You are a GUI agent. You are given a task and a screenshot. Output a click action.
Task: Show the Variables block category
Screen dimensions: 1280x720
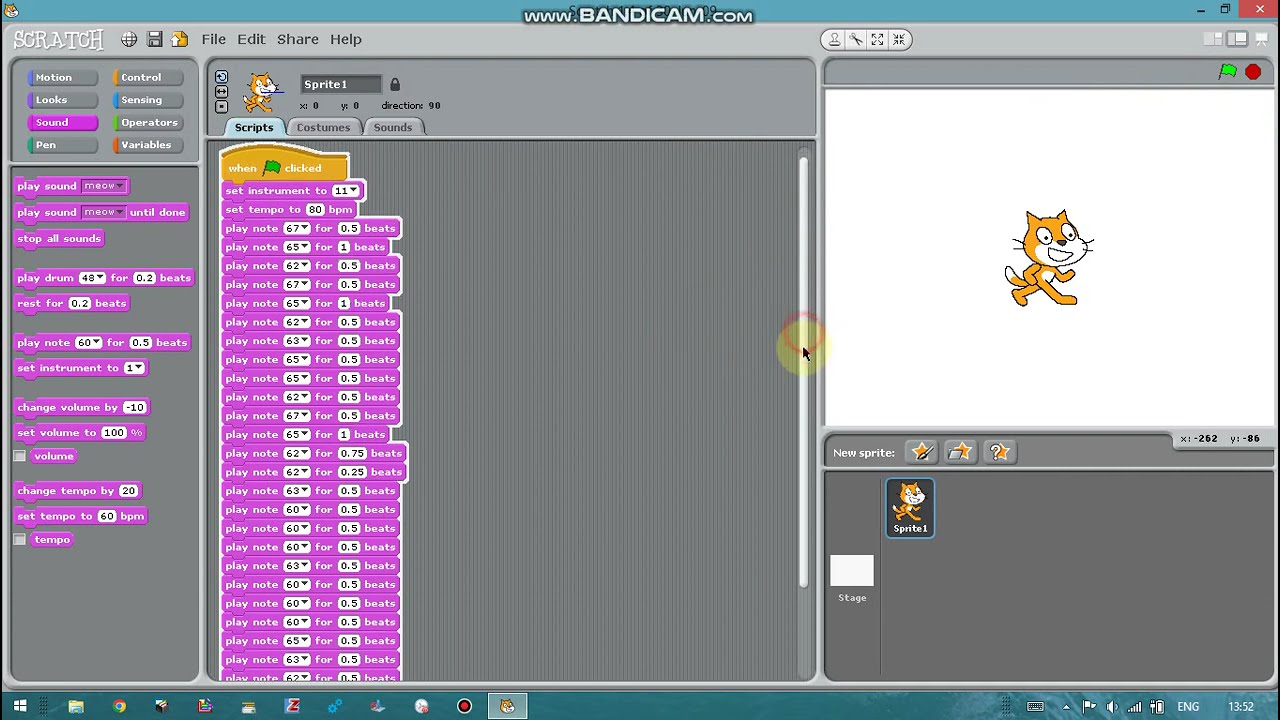click(x=146, y=145)
